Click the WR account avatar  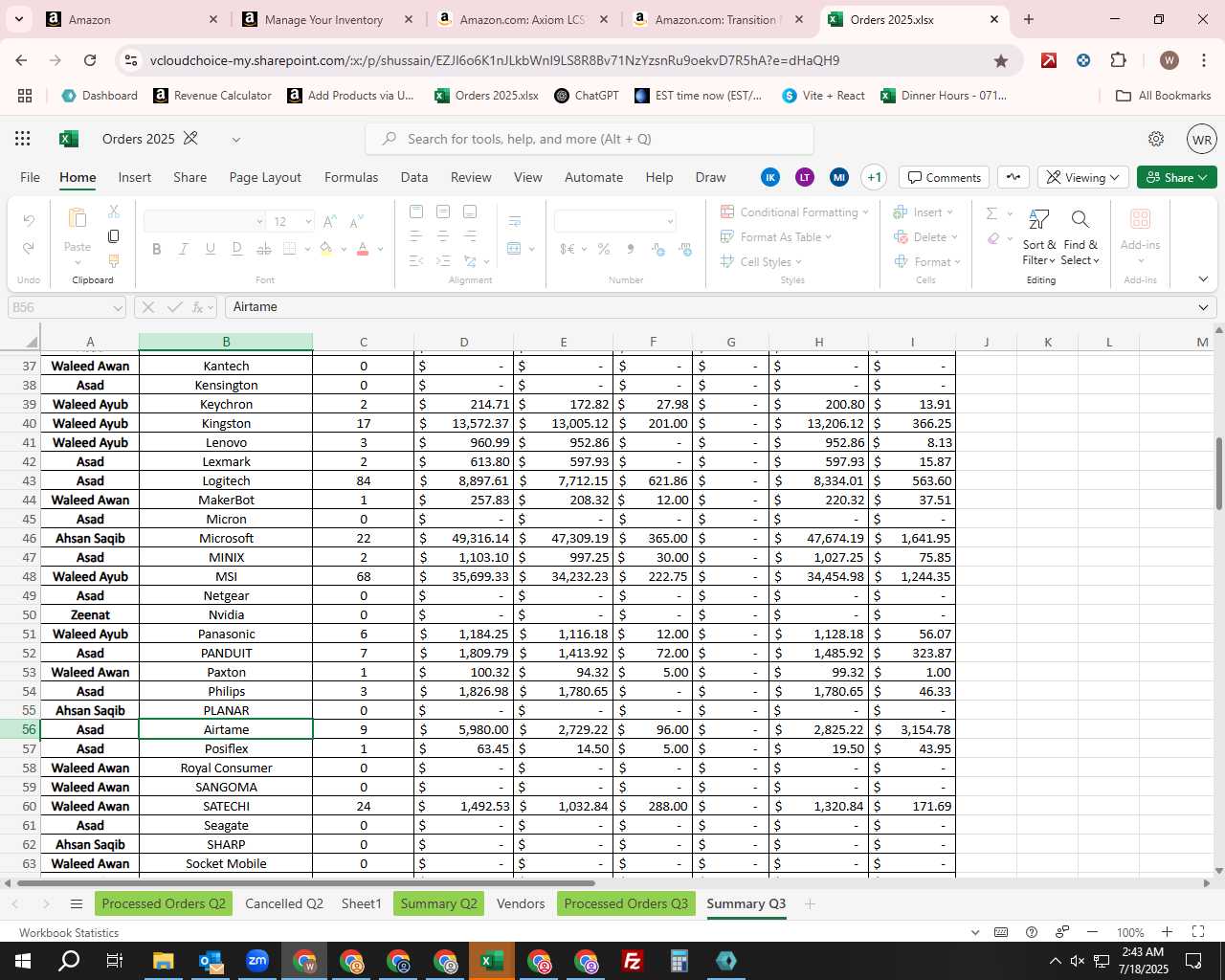(1202, 139)
